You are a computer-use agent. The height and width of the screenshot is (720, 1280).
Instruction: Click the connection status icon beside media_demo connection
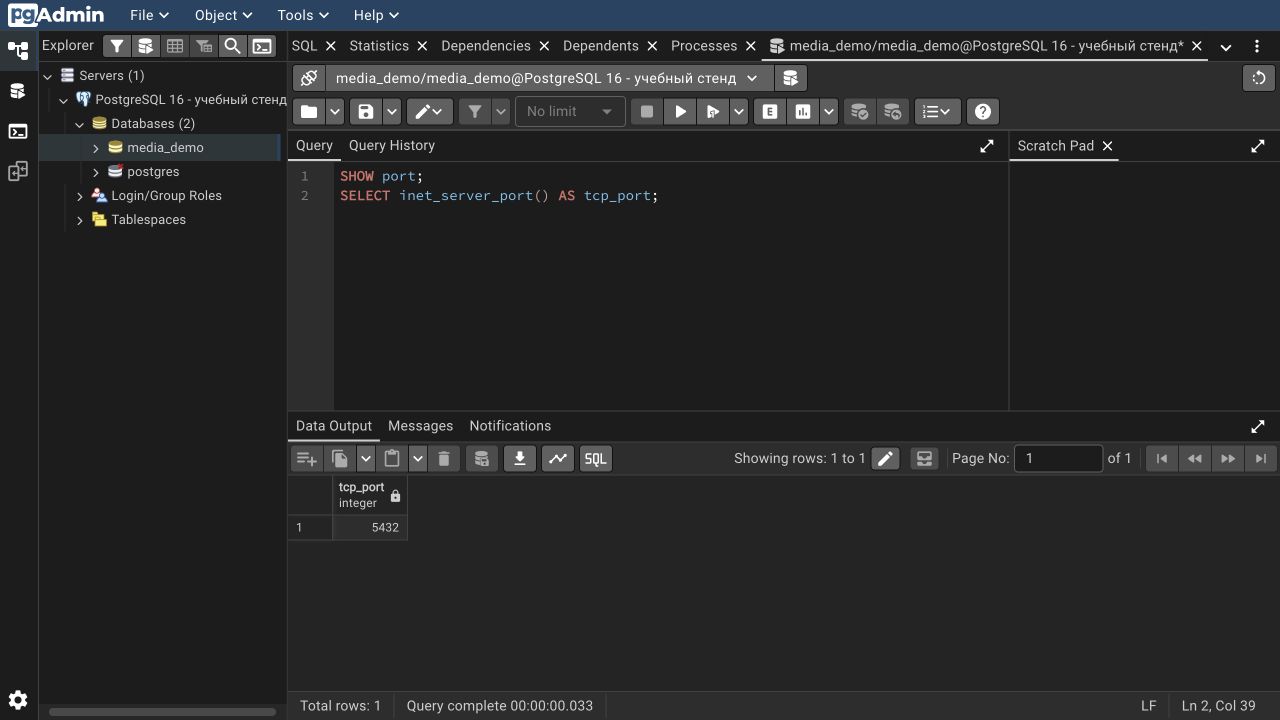[309, 78]
